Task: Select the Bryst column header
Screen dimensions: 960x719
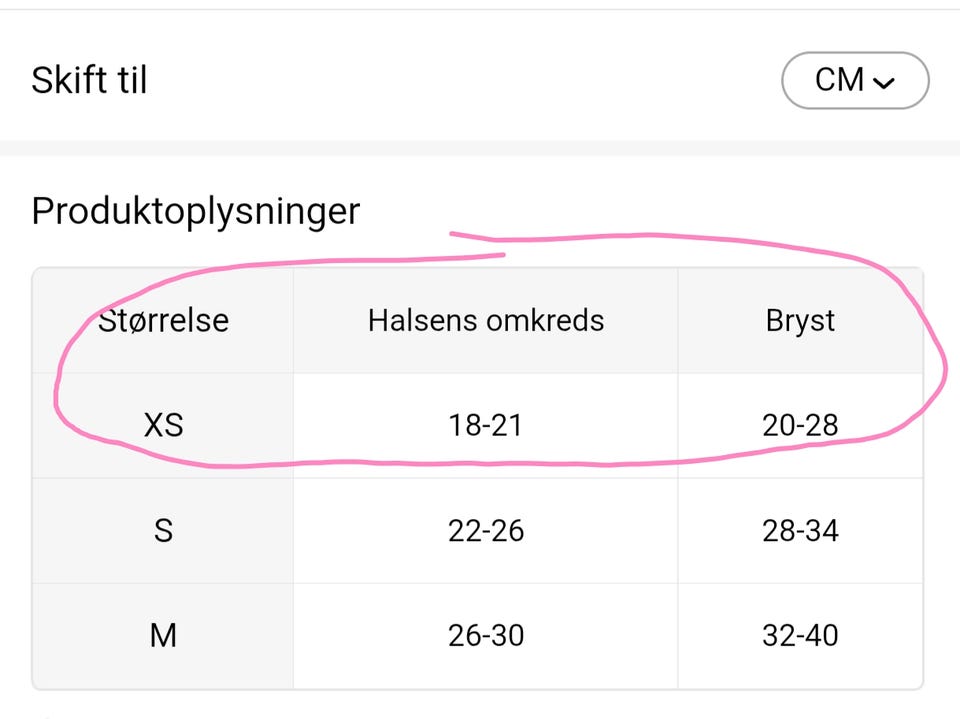Action: [x=800, y=320]
